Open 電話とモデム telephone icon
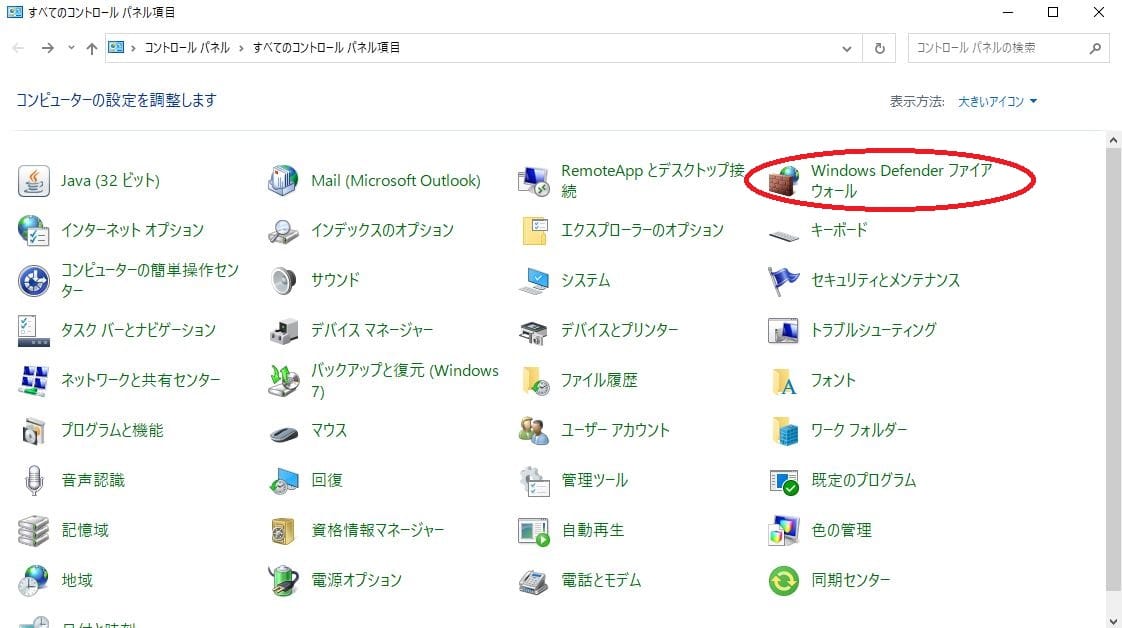Screen dimensions: 1122x628 (x=533, y=582)
